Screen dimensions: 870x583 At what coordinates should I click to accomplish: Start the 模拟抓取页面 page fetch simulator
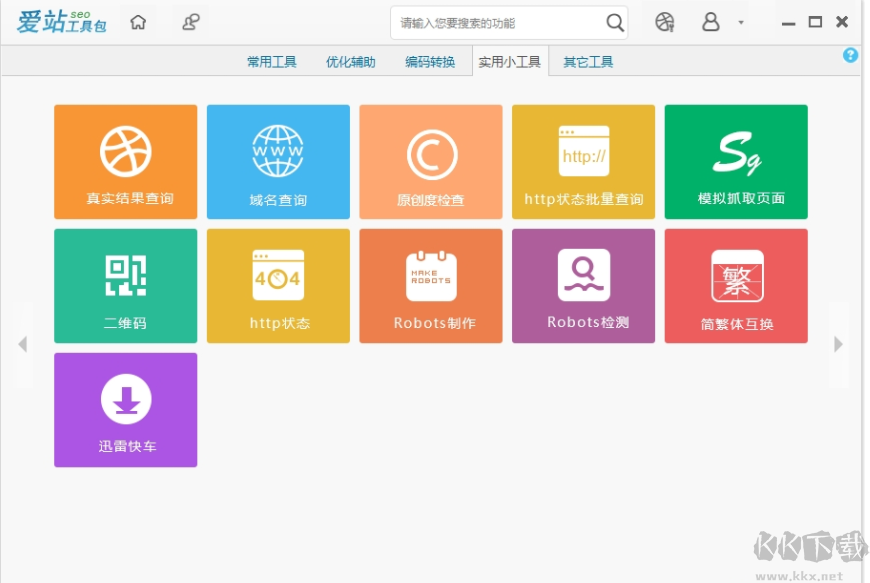tap(736, 161)
